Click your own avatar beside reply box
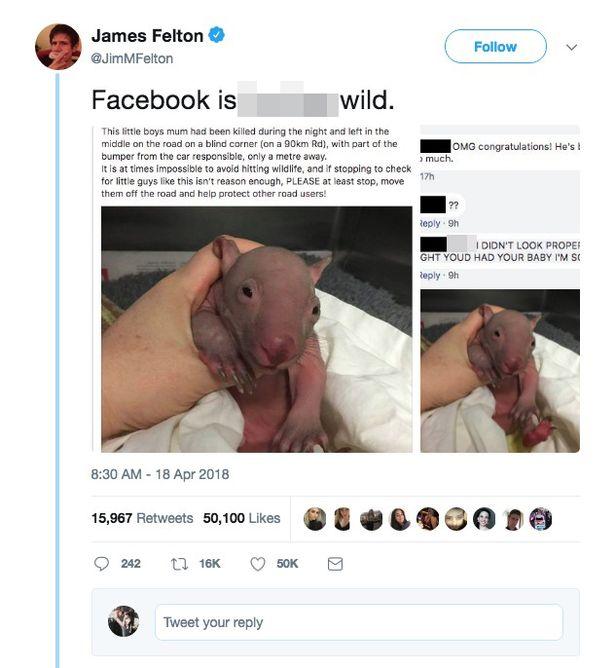This screenshot has width=615, height=668. tap(123, 621)
